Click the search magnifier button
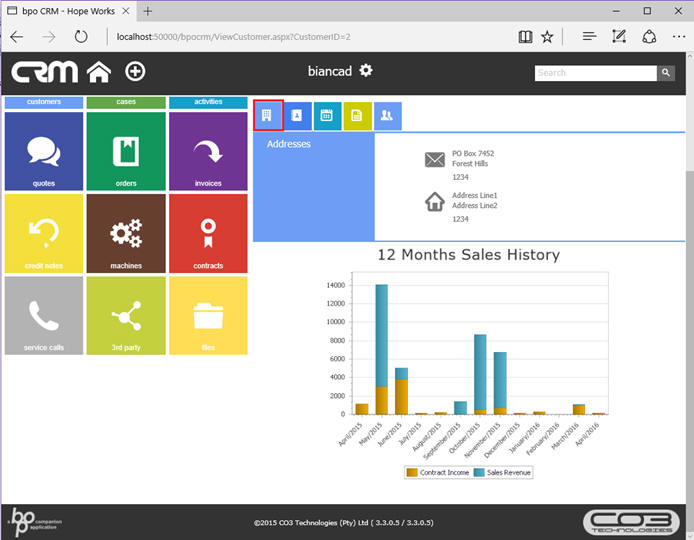This screenshot has width=694, height=540. pyautogui.click(x=666, y=73)
